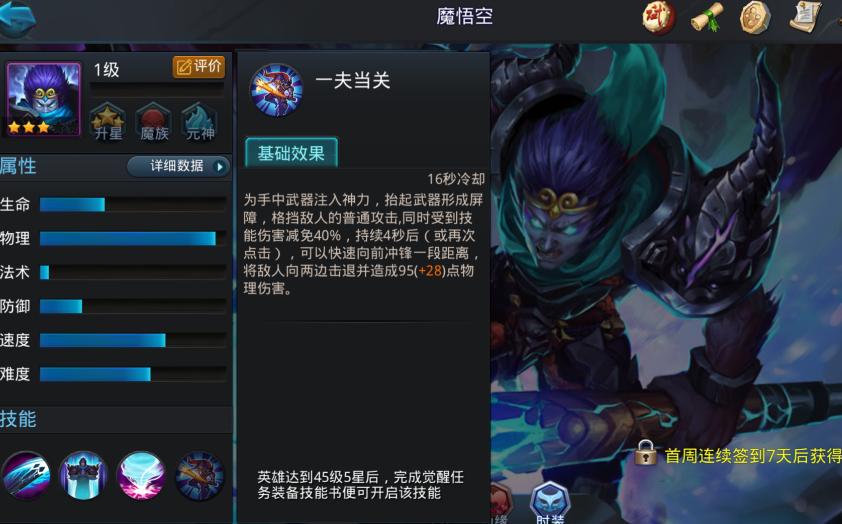This screenshot has width=842, height=524.
Task: Open the red seal stamp icon
Action: 659,17
